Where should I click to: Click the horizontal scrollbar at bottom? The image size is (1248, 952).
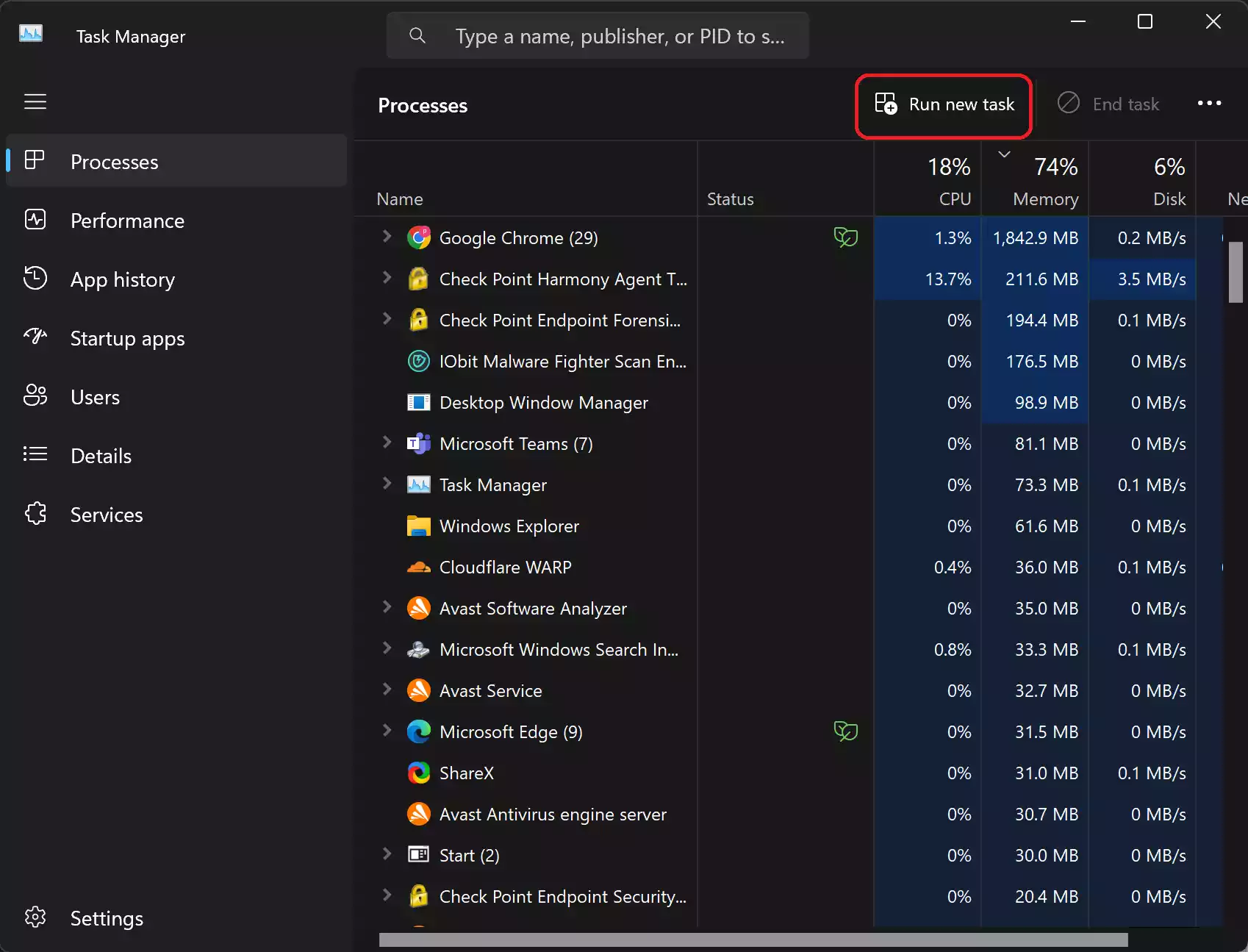coord(753,940)
